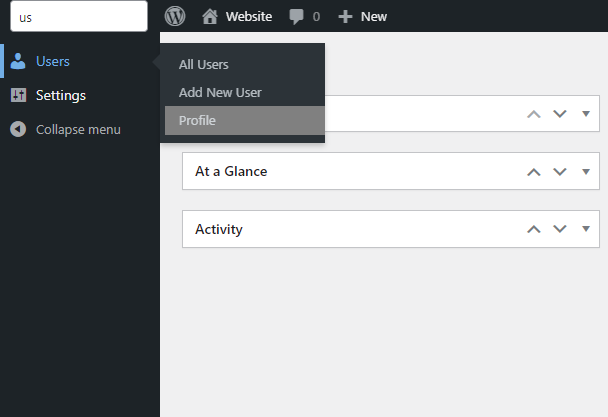Screen dimensions: 608x417
Task: Click the Settings sliders icon
Action: [x=18, y=96]
